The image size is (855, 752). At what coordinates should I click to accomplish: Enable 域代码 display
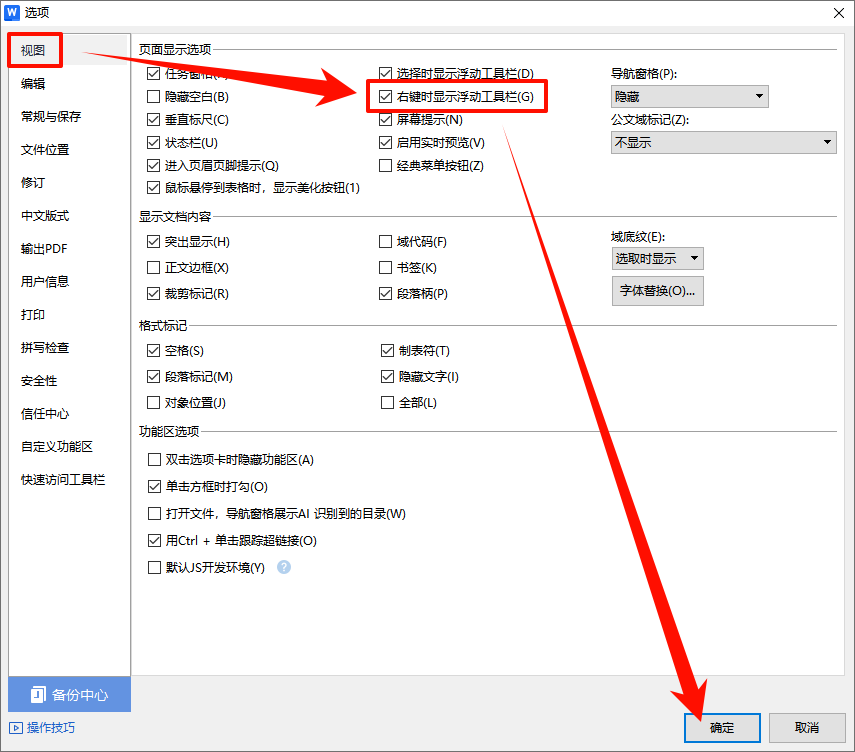pyautogui.click(x=385, y=242)
